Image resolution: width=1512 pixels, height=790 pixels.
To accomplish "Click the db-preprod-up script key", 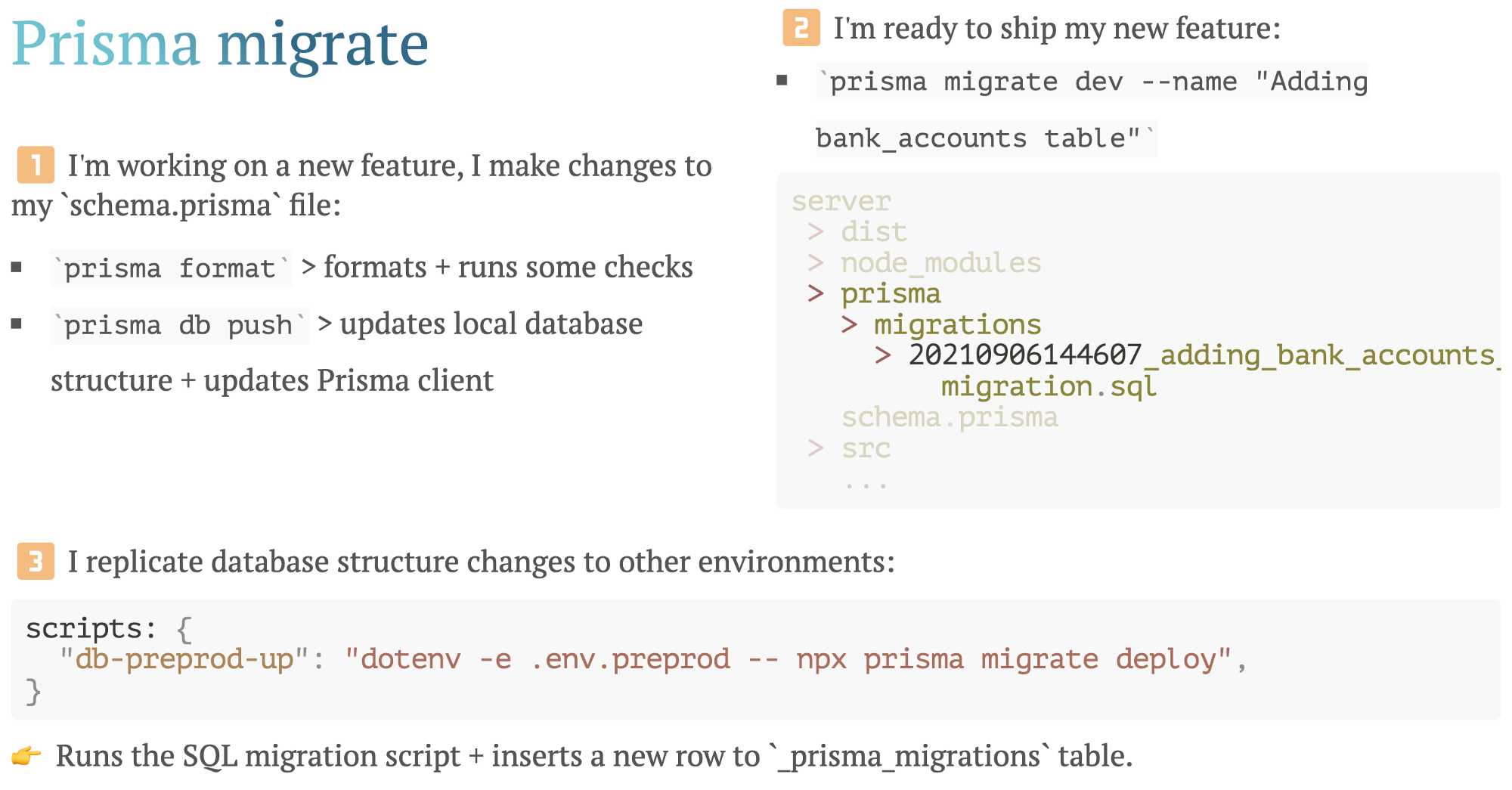I will point(184,659).
